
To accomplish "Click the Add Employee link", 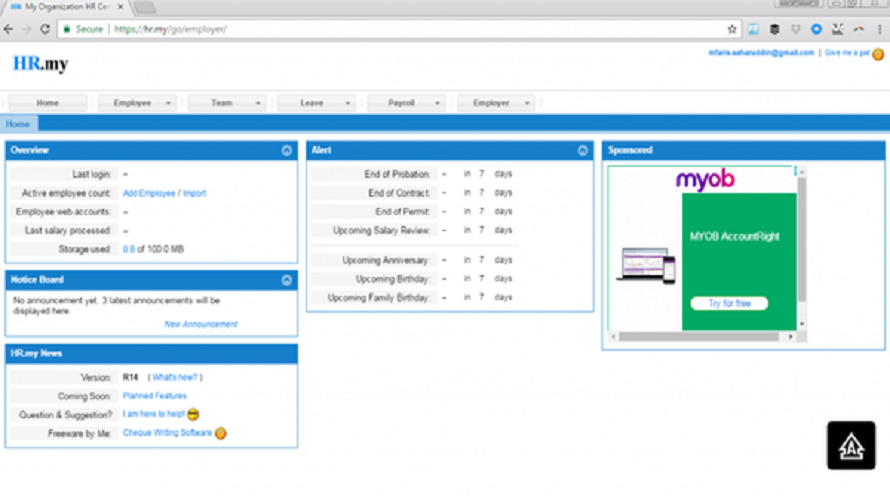I will tap(149, 193).
